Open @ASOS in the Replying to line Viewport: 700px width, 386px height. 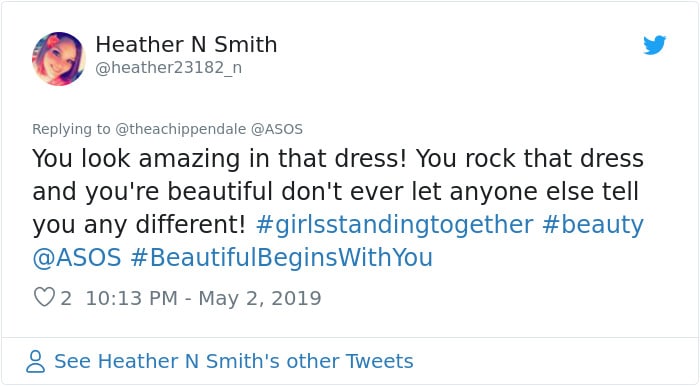pyautogui.click(x=277, y=129)
